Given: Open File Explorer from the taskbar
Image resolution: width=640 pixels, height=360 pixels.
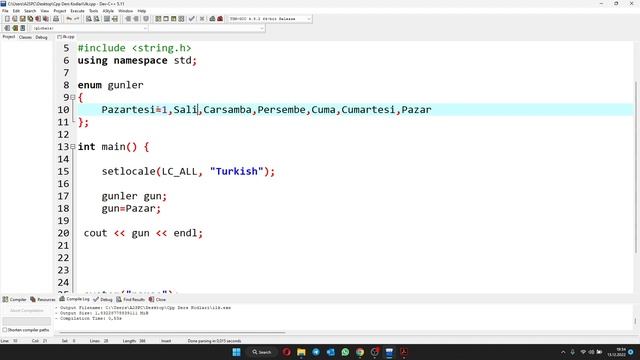Looking at the screenshot, I should pos(301,352).
